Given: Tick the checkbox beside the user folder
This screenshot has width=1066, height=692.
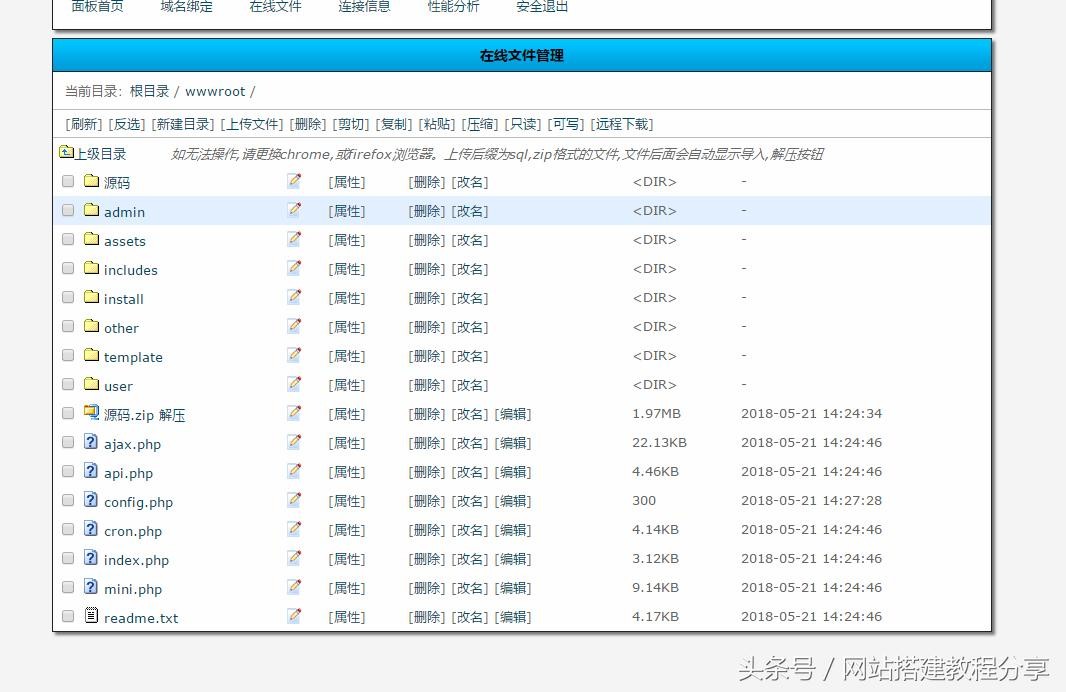Looking at the screenshot, I should 68,384.
